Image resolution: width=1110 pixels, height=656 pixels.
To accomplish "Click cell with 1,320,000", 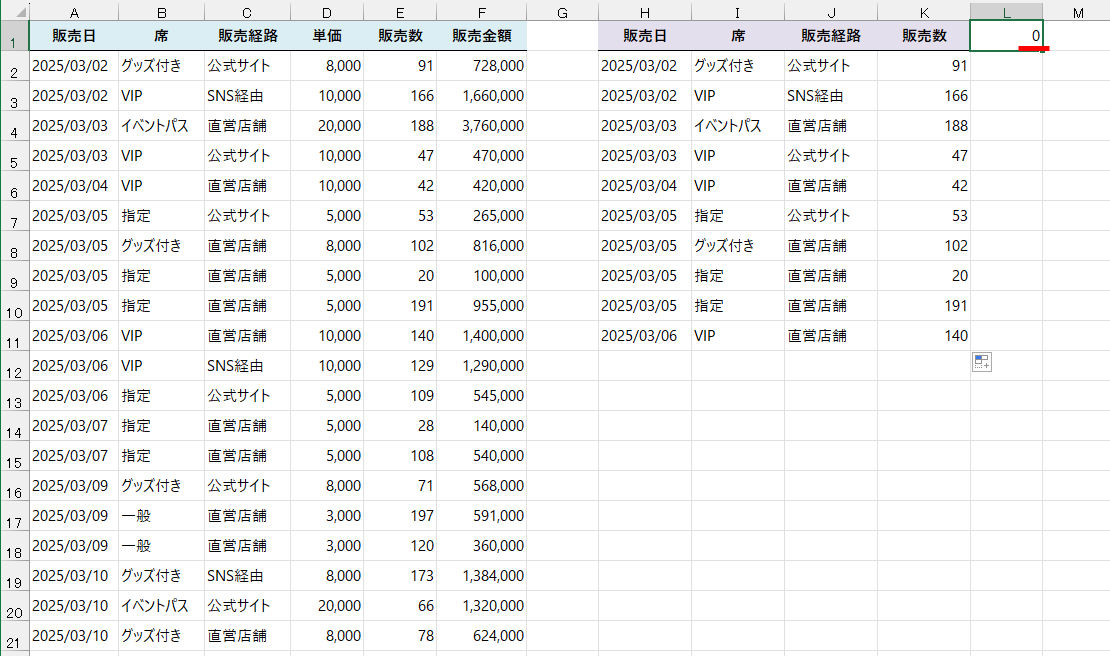I will pyautogui.click(x=481, y=606).
